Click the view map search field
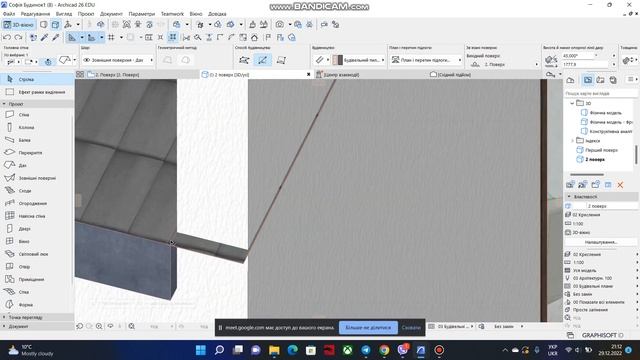Image resolution: width=640 pixels, height=360 pixels. 601,93
